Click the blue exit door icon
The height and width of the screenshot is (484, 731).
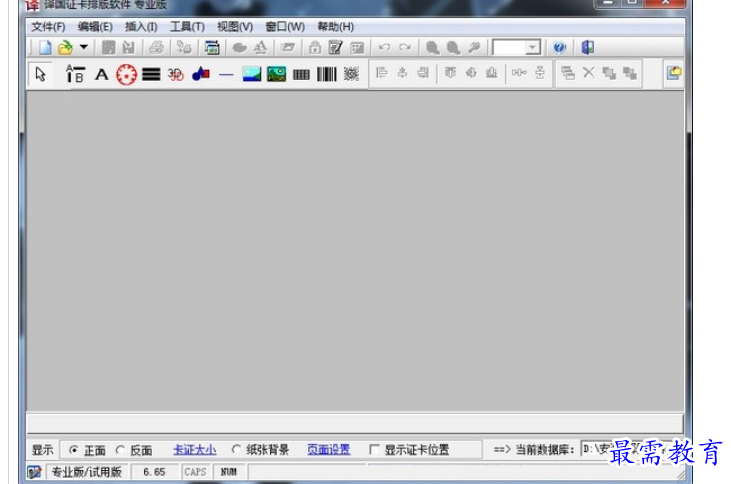[x=587, y=47]
